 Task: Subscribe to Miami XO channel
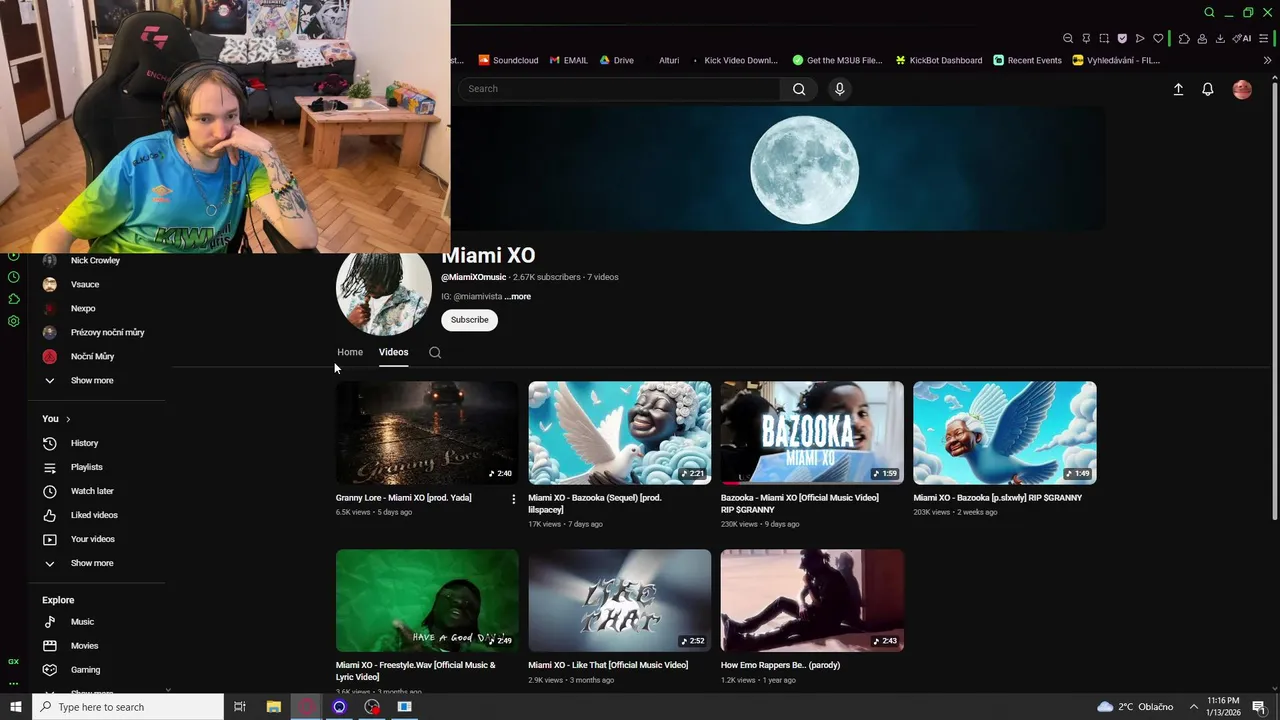tap(469, 320)
